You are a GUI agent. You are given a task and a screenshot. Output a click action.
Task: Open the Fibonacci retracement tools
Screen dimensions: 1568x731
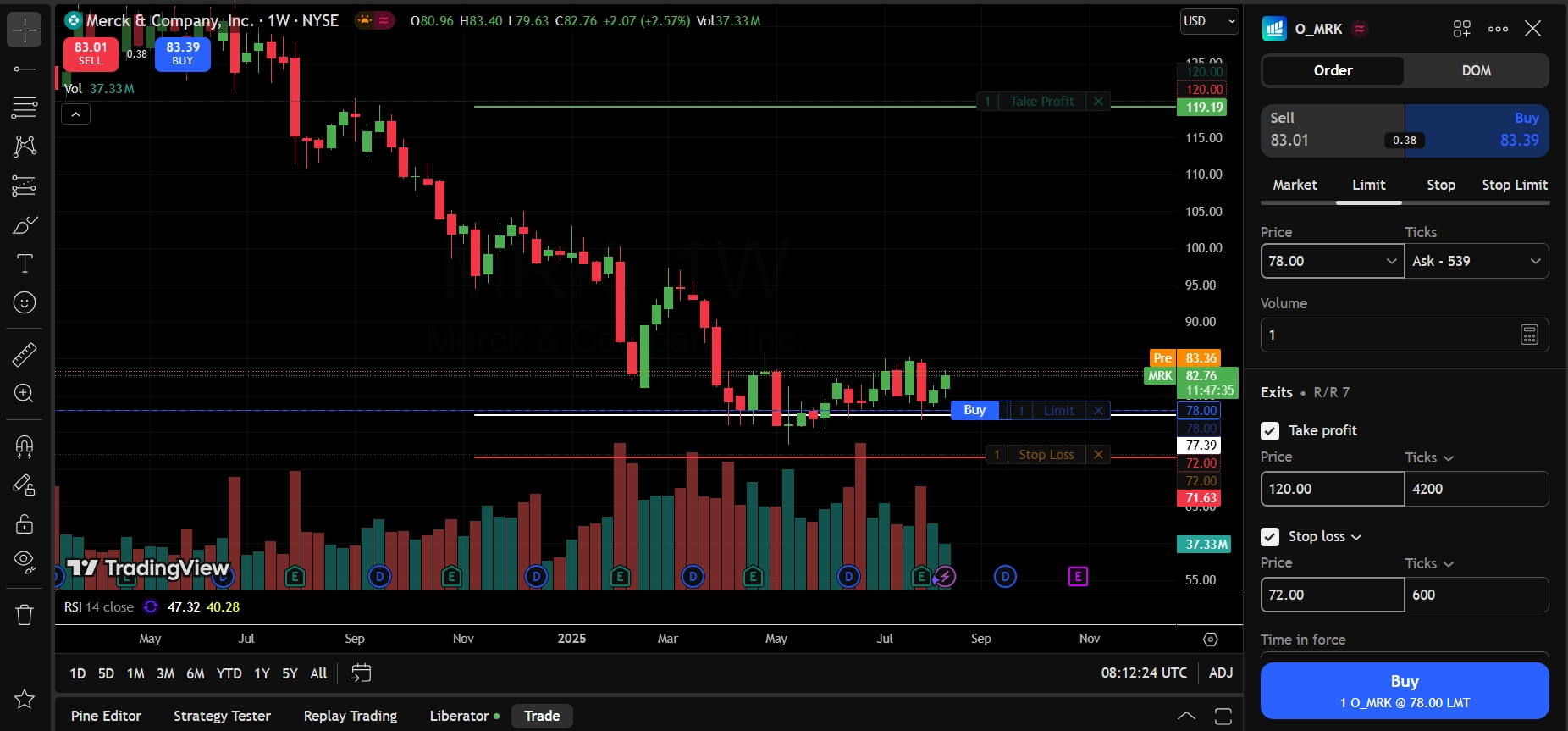tap(25, 108)
